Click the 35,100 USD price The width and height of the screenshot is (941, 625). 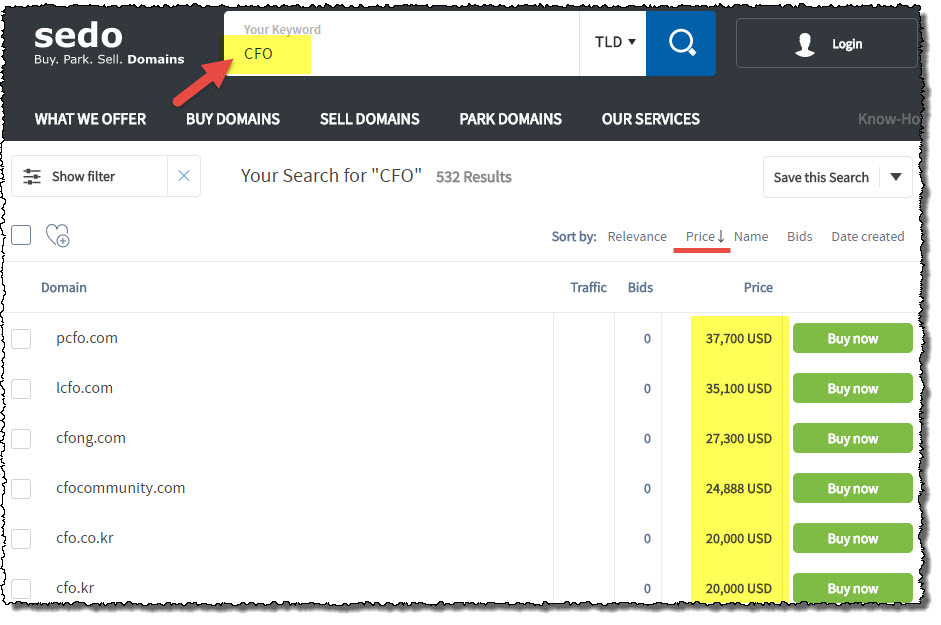(x=739, y=388)
